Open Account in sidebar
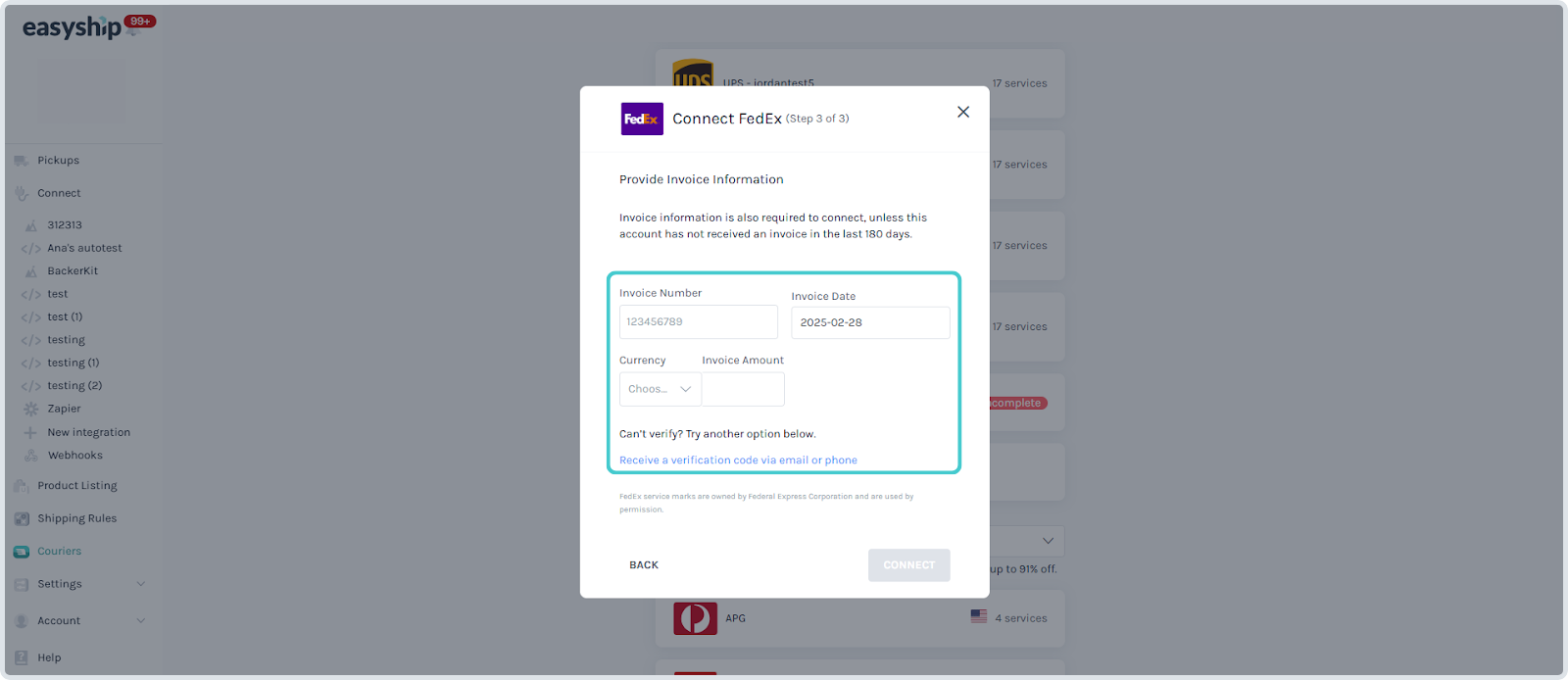The height and width of the screenshot is (680, 1568). tap(59, 621)
